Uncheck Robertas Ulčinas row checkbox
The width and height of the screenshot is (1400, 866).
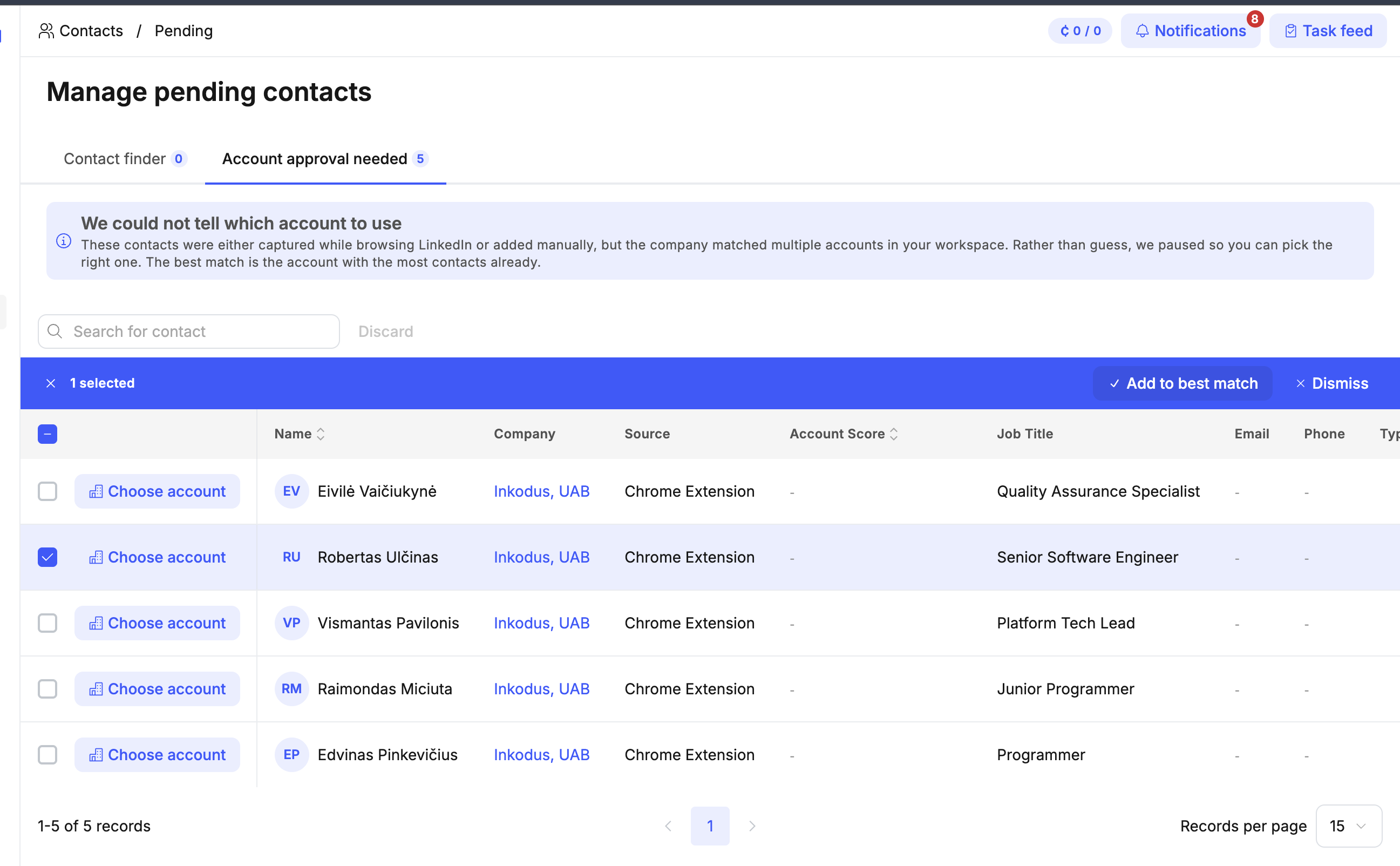[x=47, y=557]
